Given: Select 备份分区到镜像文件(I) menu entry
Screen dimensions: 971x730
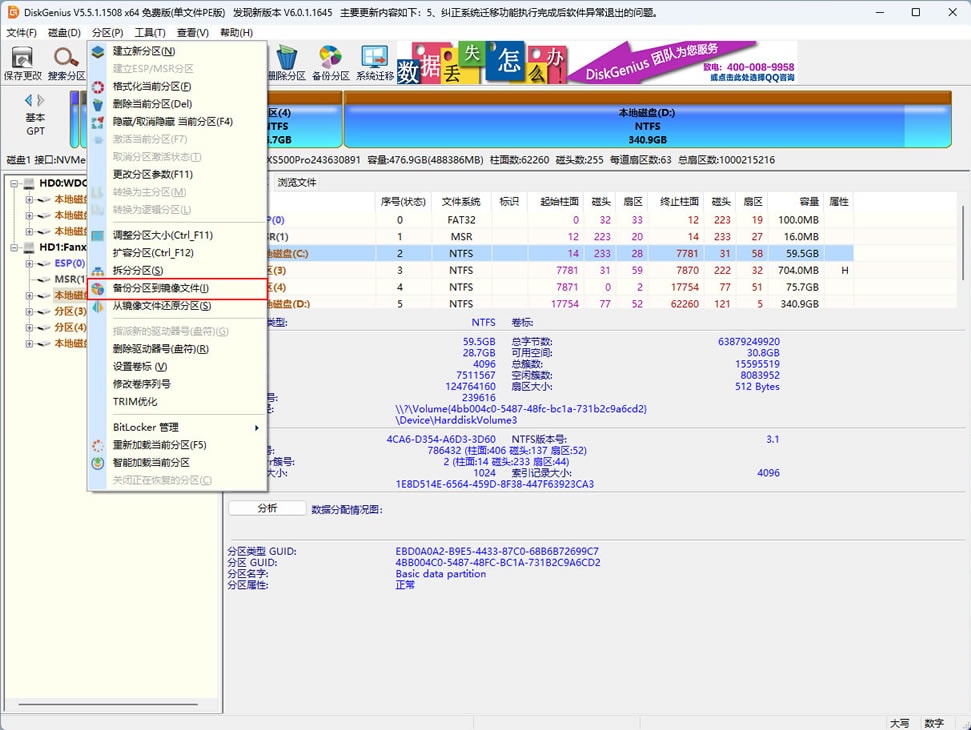Looking at the screenshot, I should point(161,288).
